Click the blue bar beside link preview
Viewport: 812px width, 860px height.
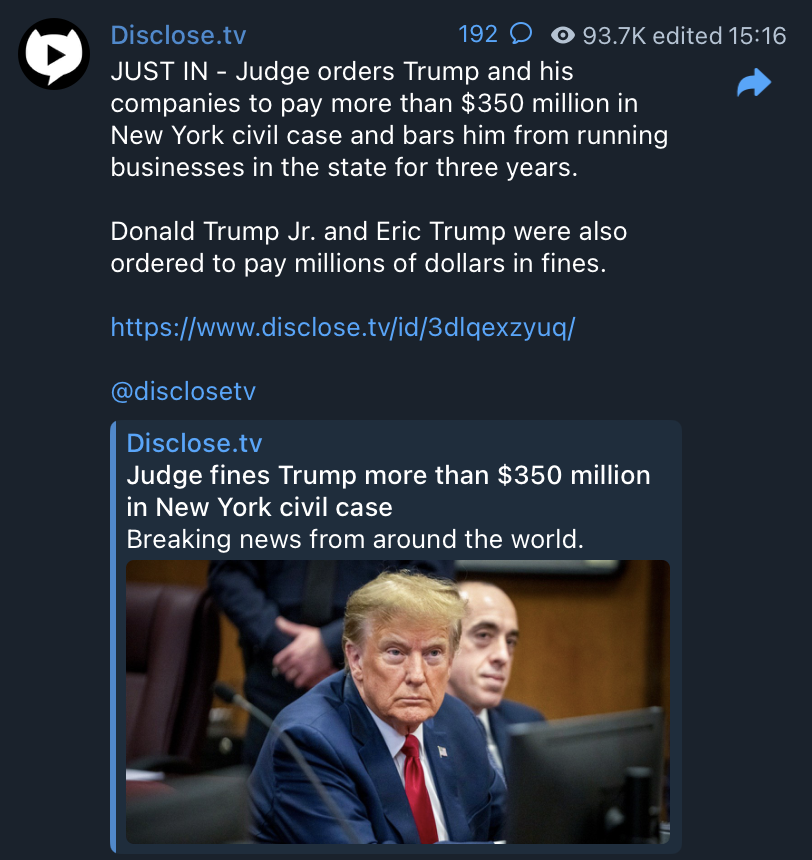coord(113,637)
